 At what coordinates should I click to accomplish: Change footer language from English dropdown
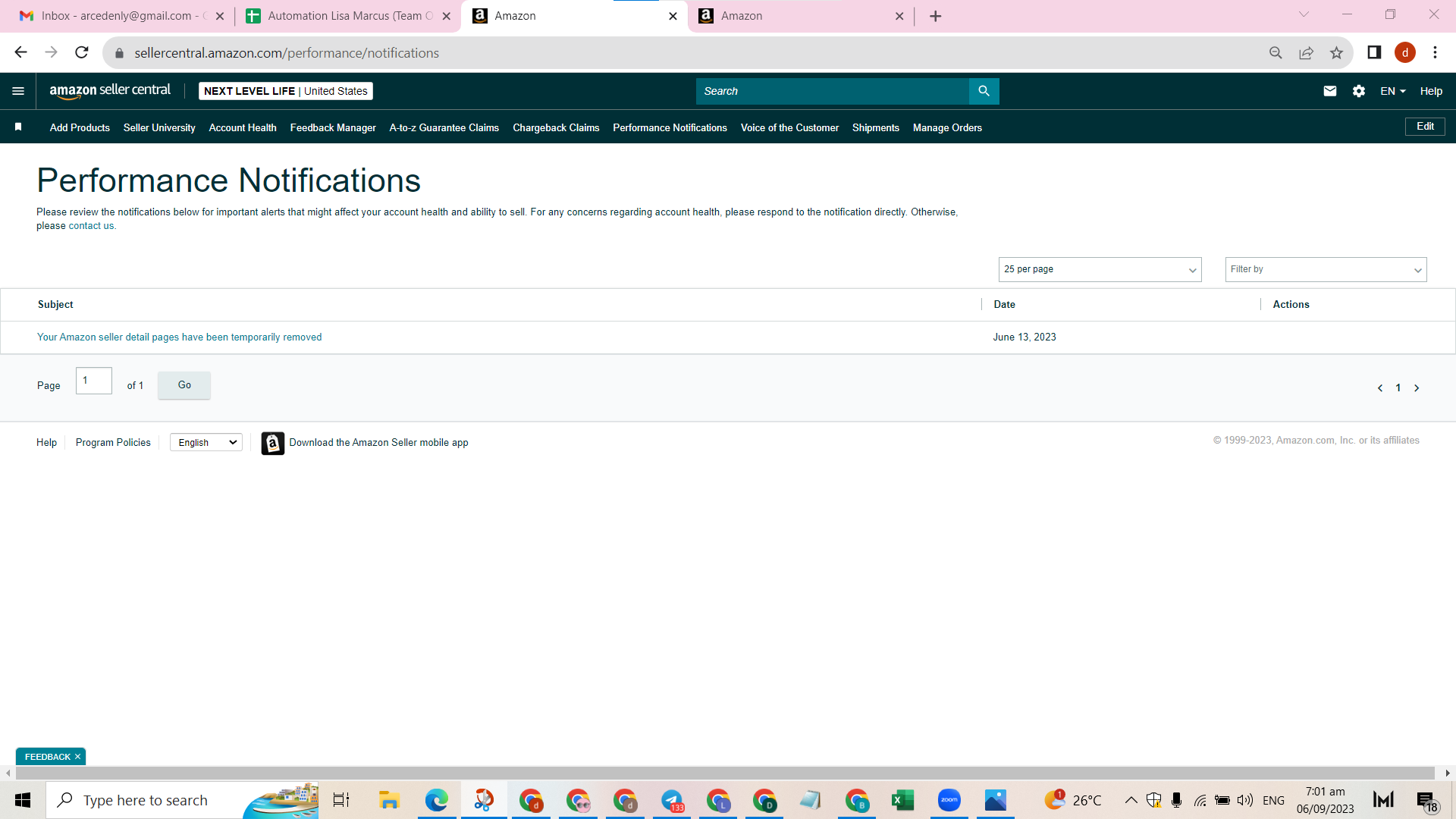(x=206, y=442)
